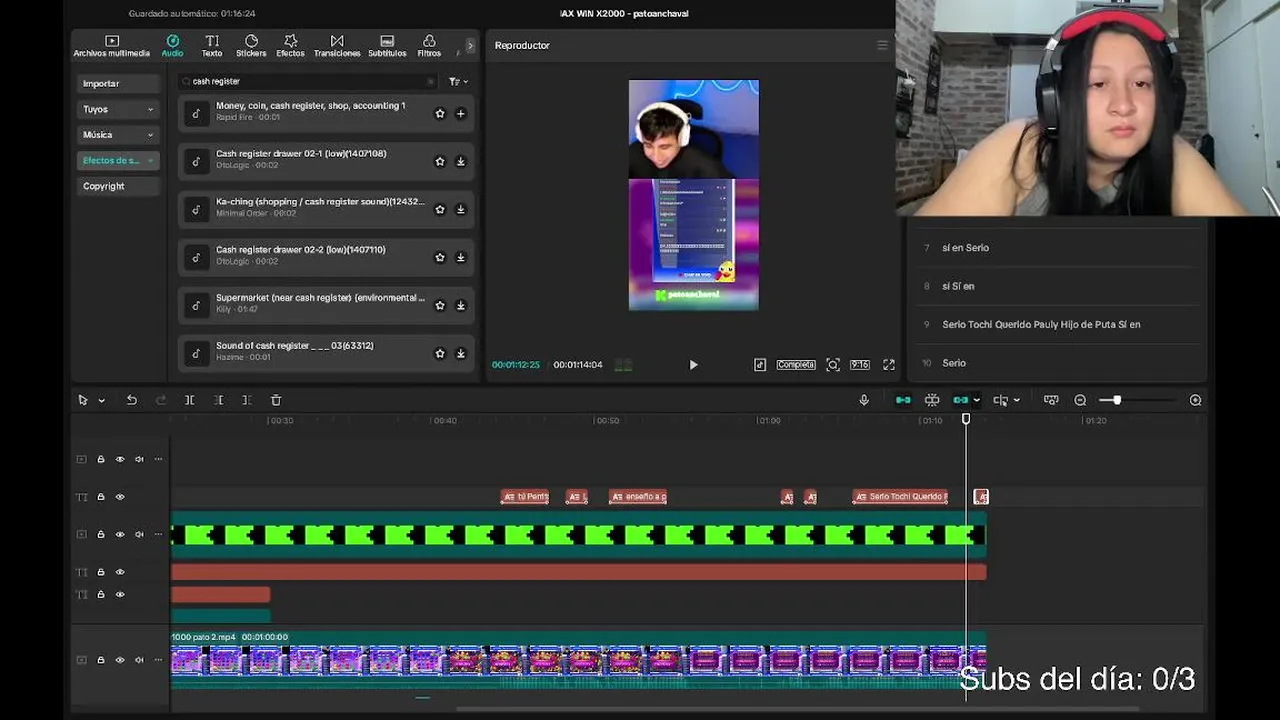Image resolution: width=1280 pixels, height=720 pixels.
Task: Open more options for 1000 pato 2.mp4 track
Action: click(158, 660)
